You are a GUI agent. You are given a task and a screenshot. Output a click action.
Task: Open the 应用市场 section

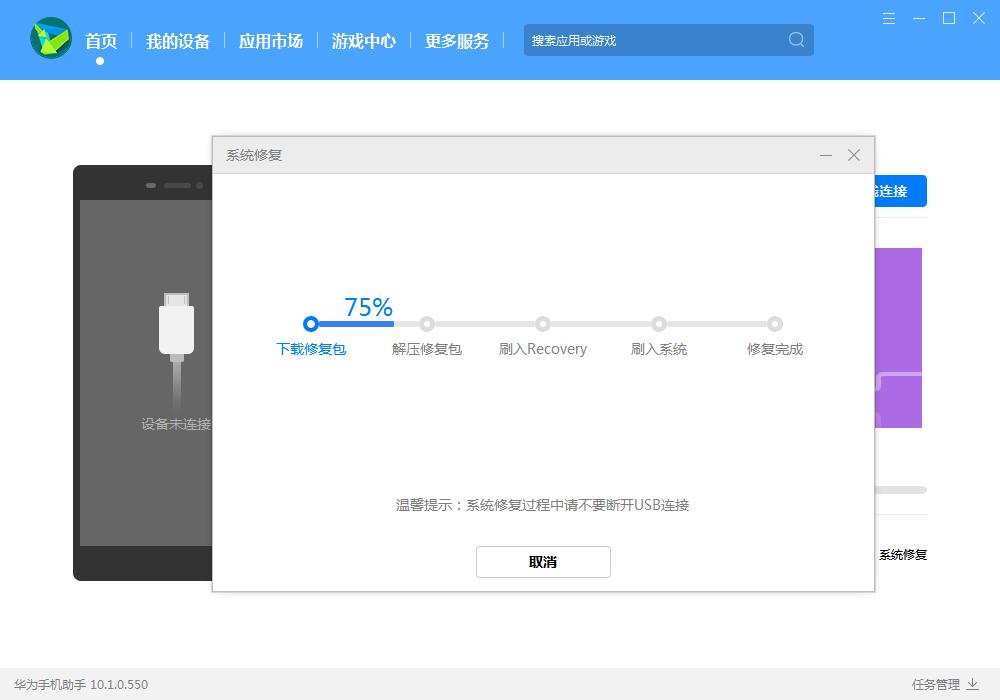[271, 41]
